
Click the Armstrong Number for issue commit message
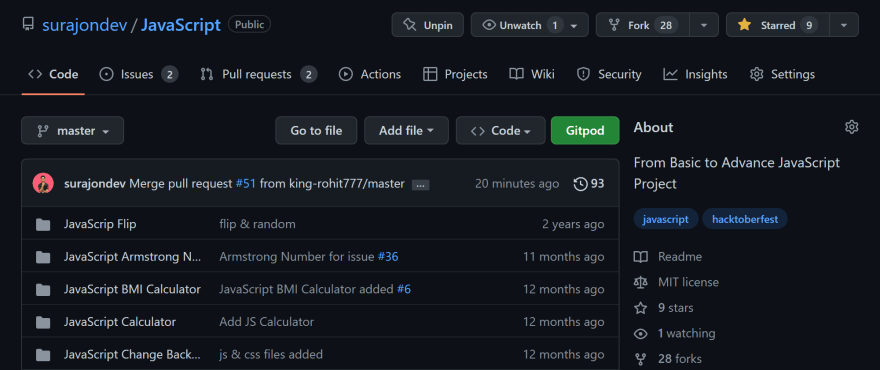pos(297,257)
